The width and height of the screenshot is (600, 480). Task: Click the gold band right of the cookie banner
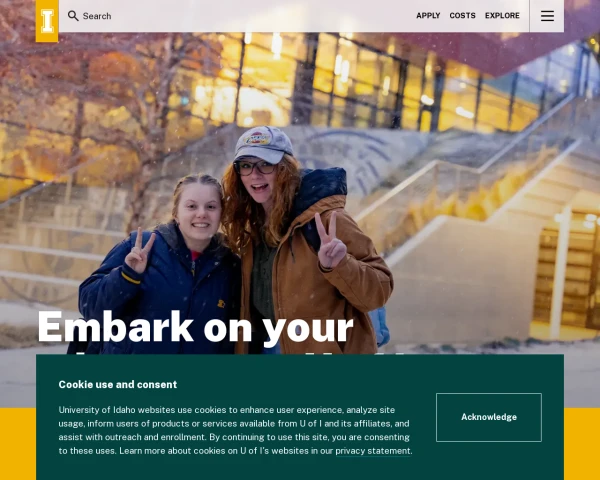(x=582, y=444)
